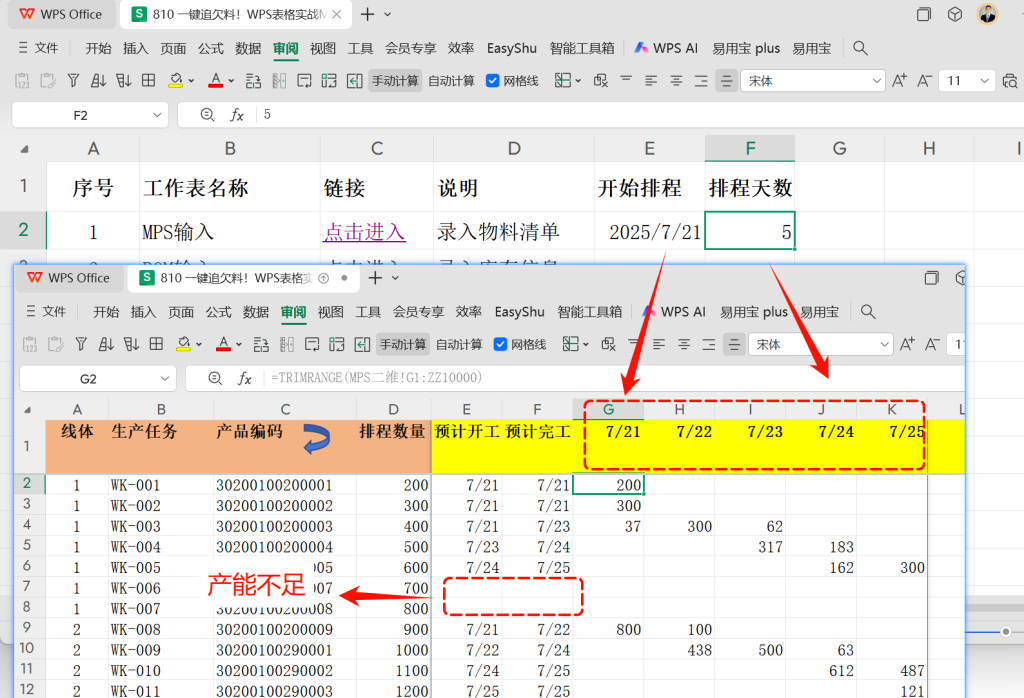Click 易用宝 plus in the back window
The height and width of the screenshot is (698, 1024).
point(746,48)
